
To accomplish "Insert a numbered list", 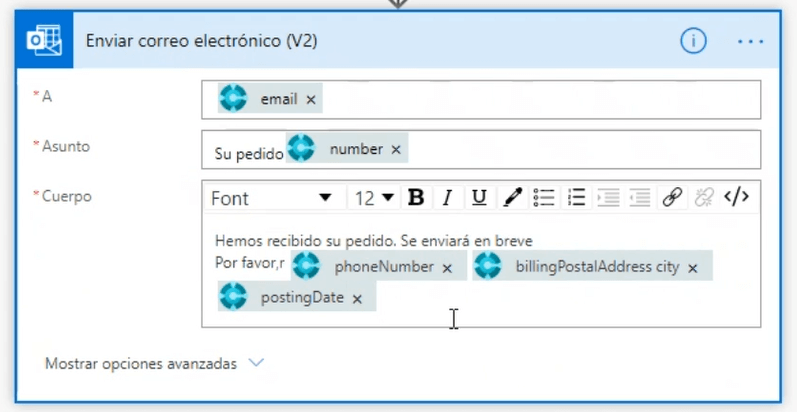I will pos(576,198).
